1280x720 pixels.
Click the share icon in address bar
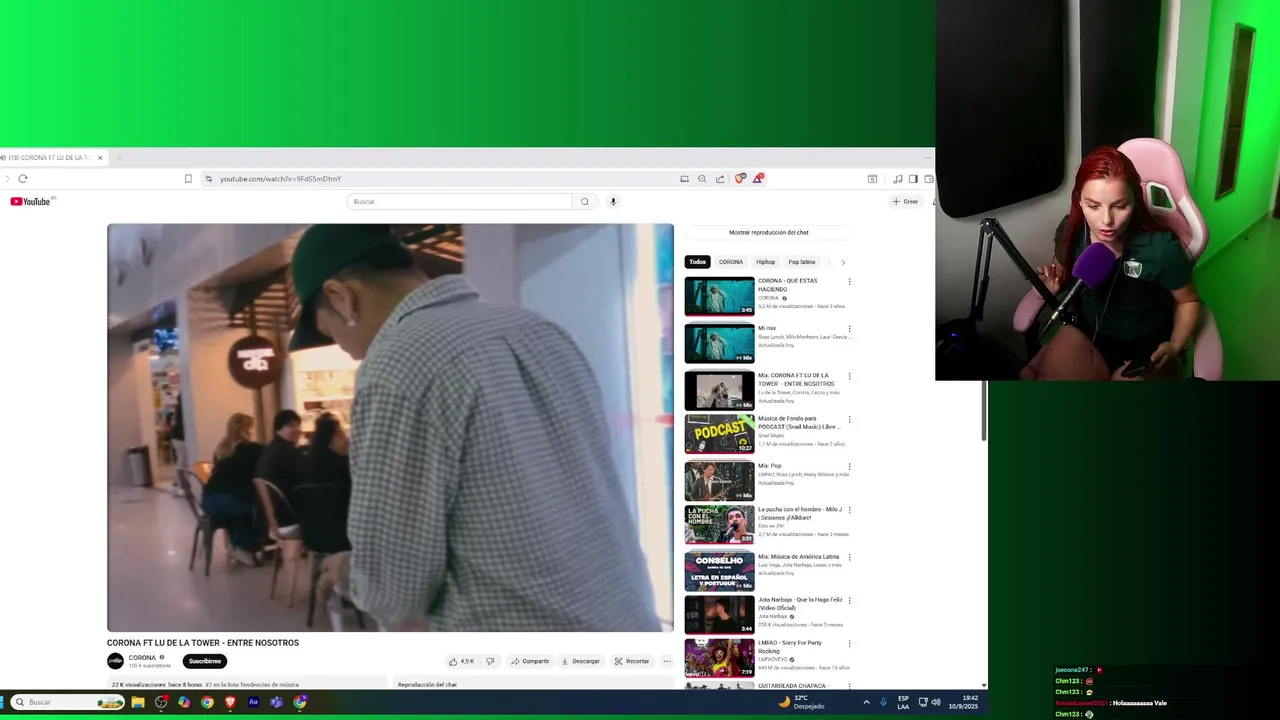pos(720,179)
